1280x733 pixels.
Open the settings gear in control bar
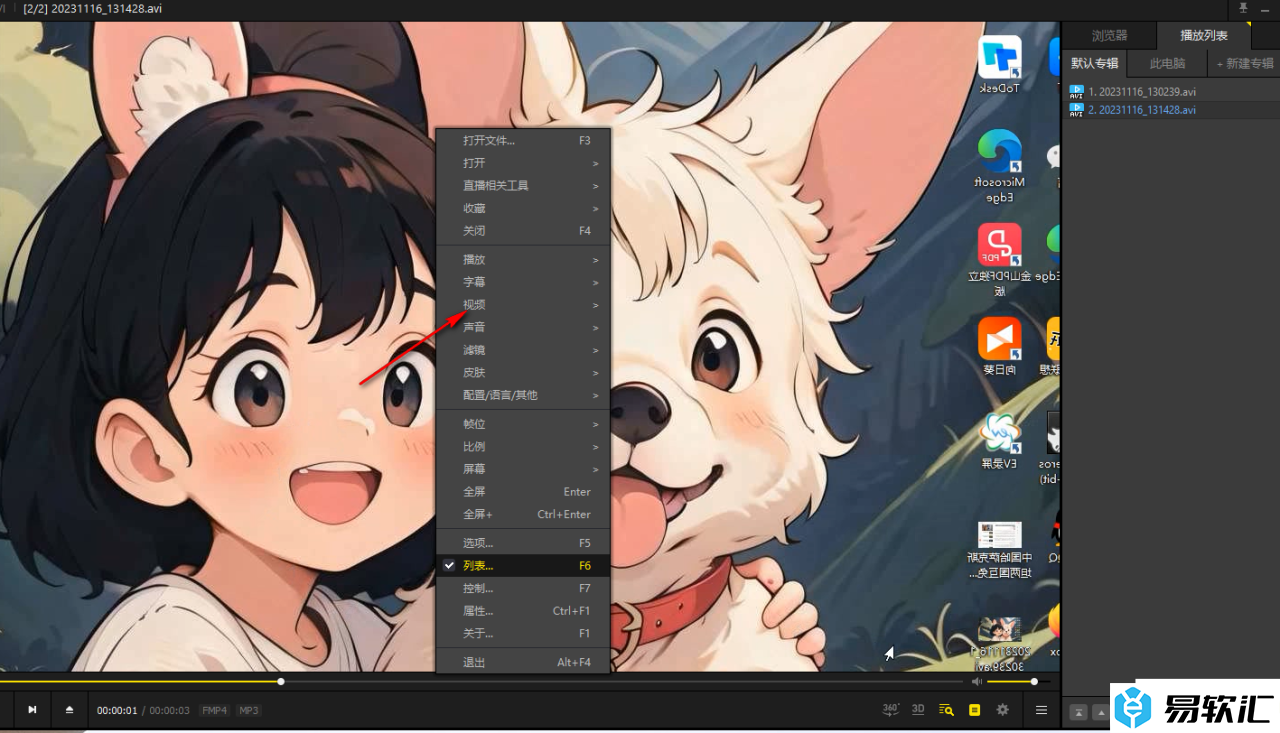point(1003,710)
